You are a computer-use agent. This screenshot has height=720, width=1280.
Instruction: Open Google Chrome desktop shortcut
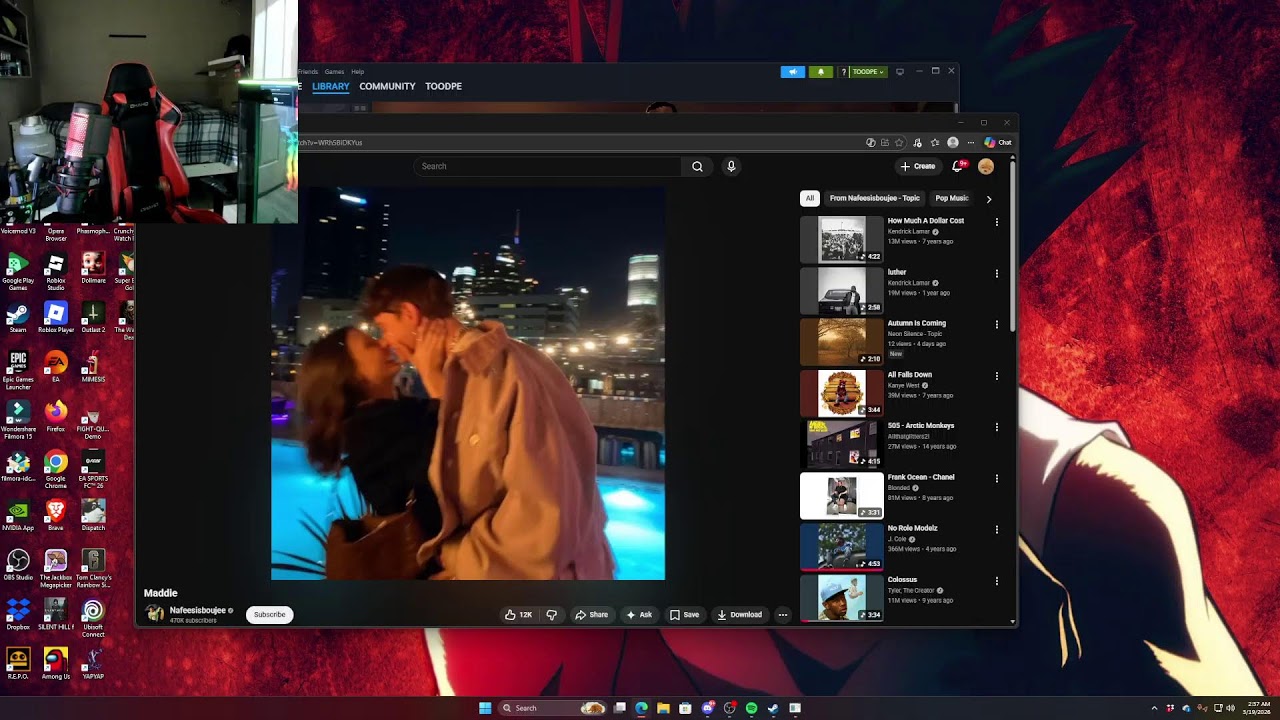tap(56, 470)
